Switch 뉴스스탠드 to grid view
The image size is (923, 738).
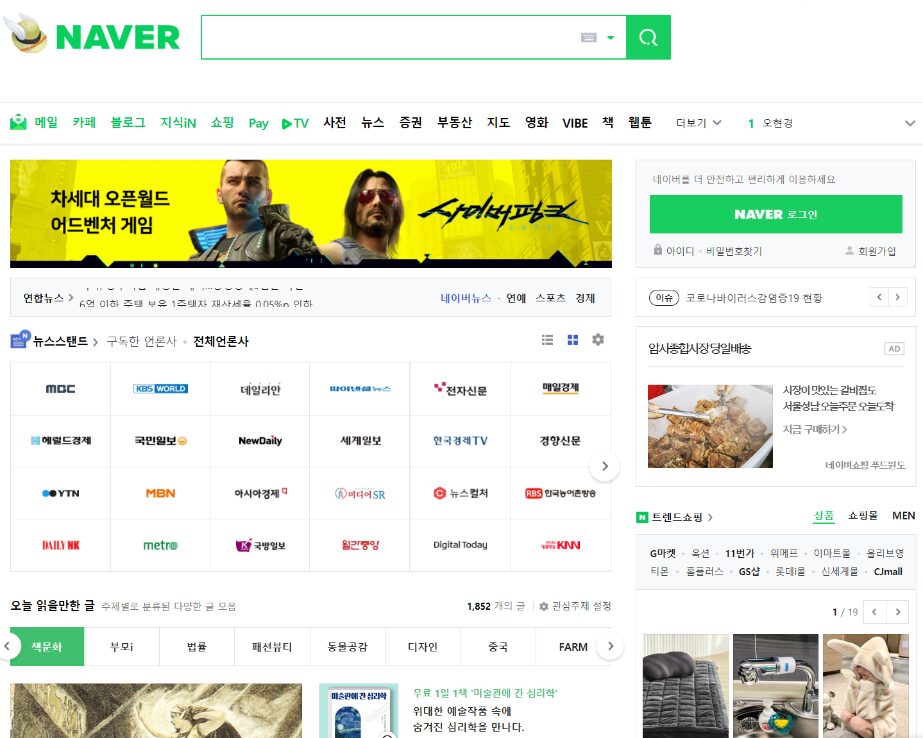pos(572,340)
